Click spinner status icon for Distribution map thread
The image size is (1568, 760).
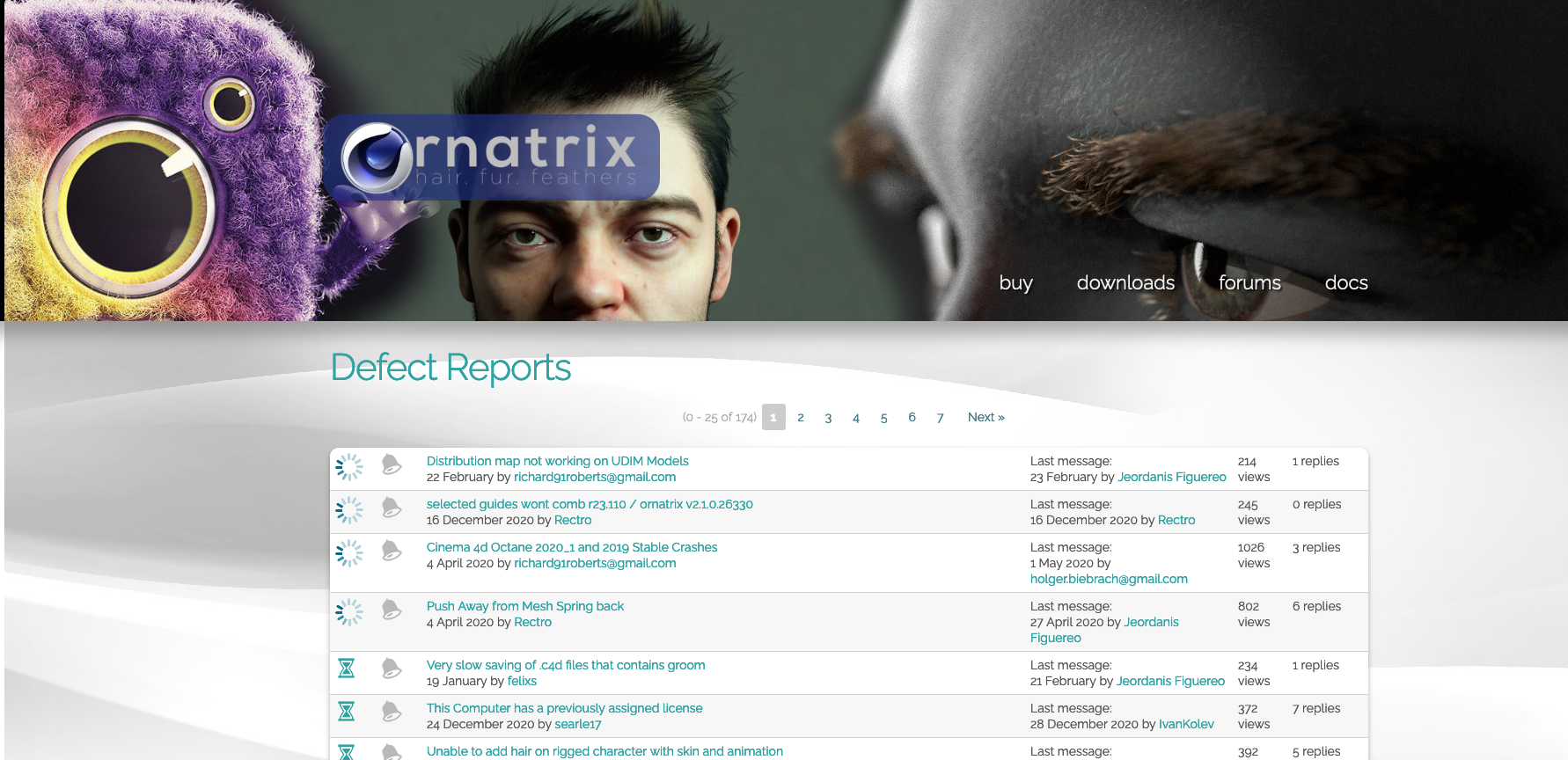tap(349, 467)
